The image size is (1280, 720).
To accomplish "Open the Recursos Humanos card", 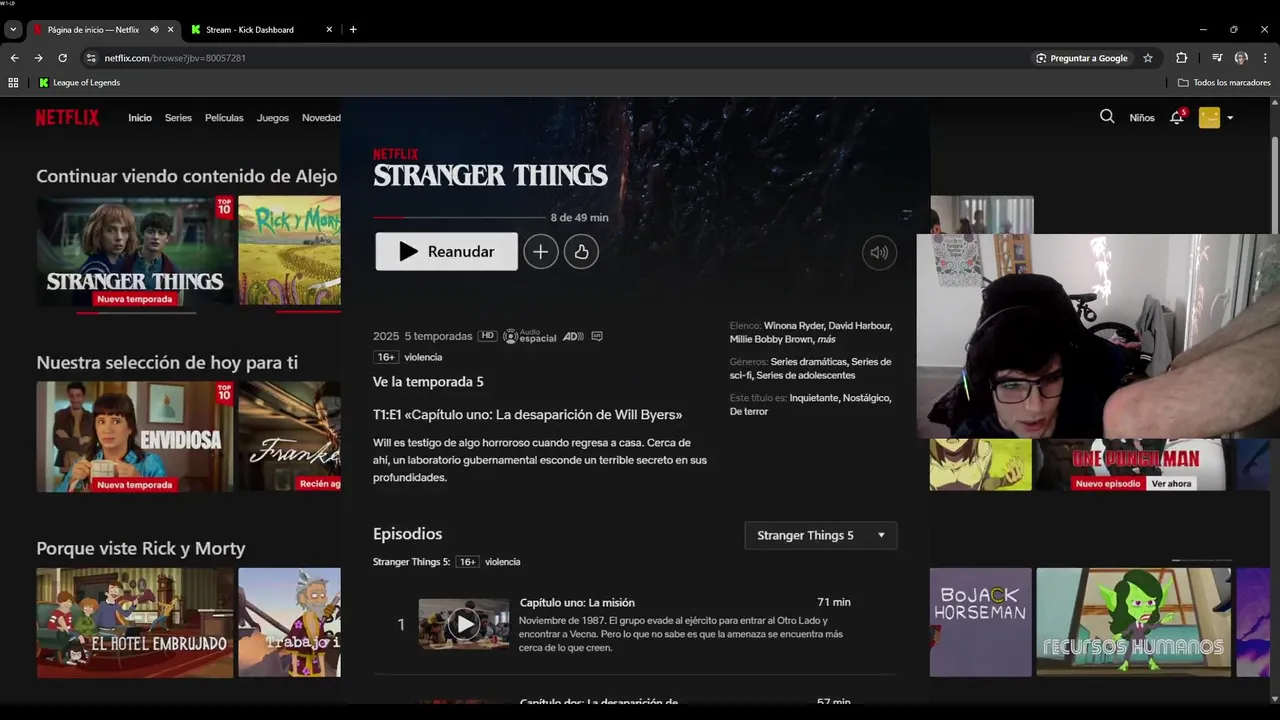I will click(x=1134, y=622).
